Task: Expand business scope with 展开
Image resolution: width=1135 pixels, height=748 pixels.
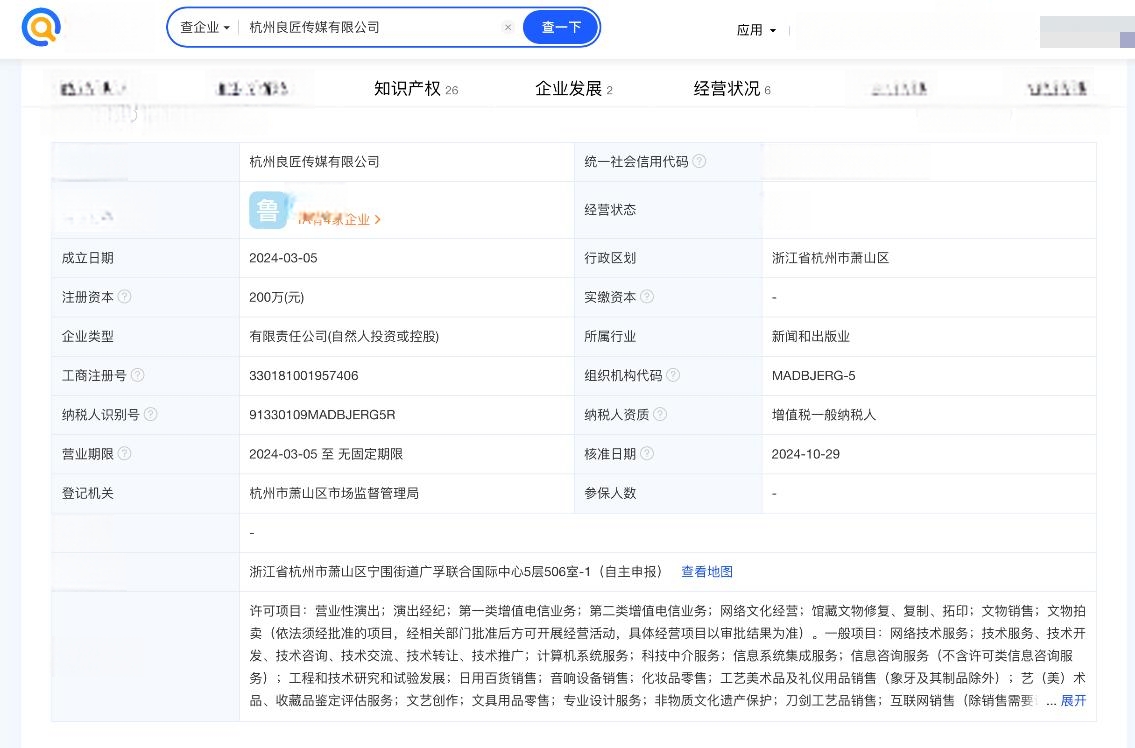Action: [x=1073, y=700]
